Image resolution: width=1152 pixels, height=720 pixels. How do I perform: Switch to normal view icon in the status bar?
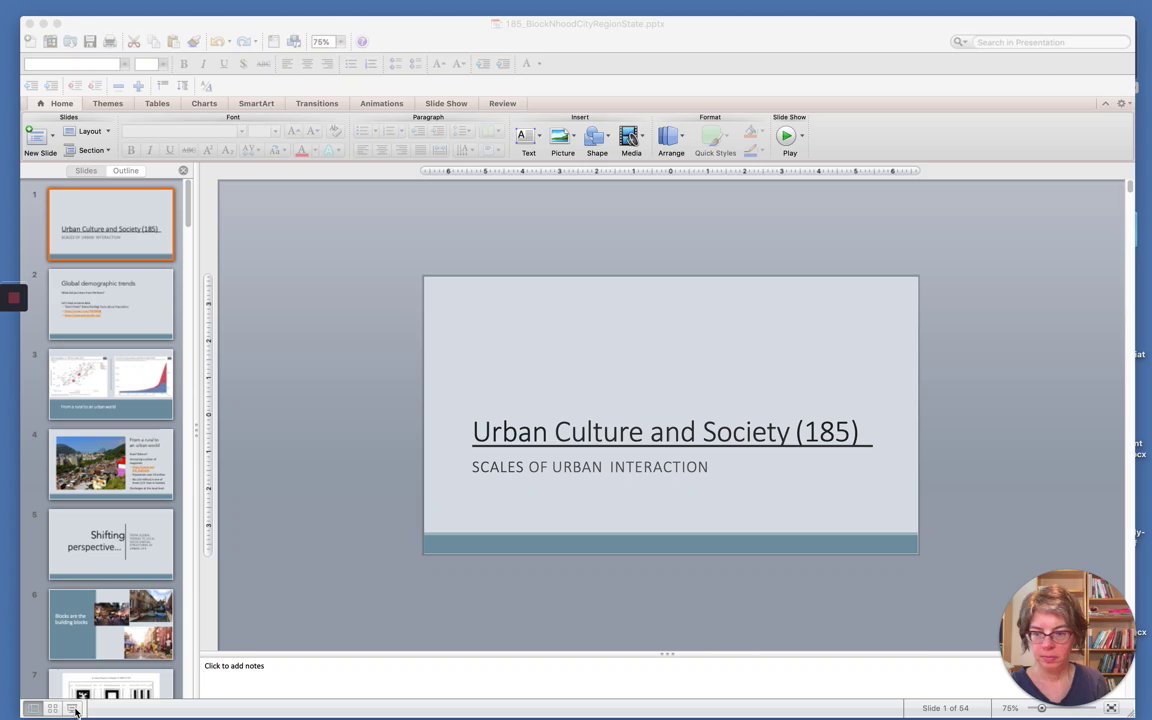(33, 708)
